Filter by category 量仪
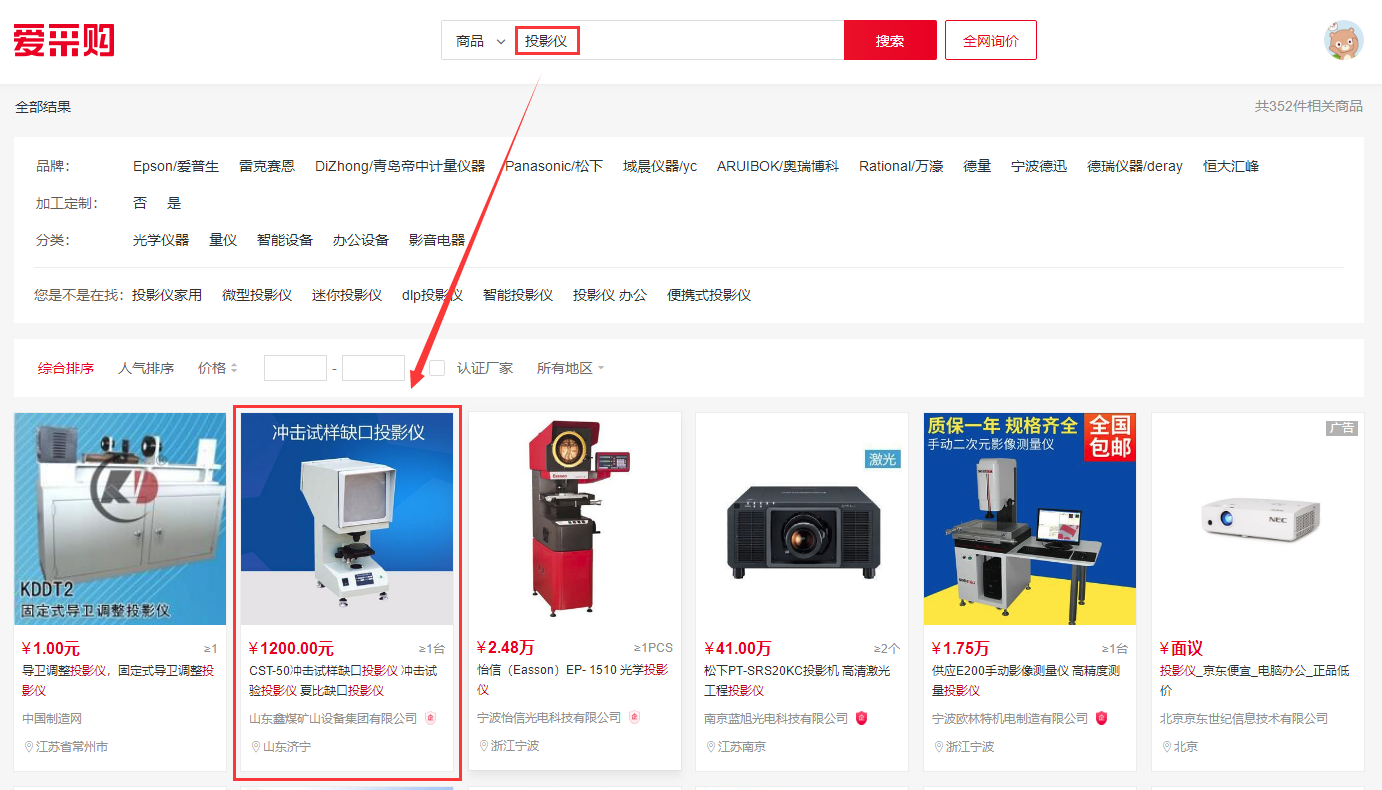Viewport: 1382px width, 790px height. point(223,240)
